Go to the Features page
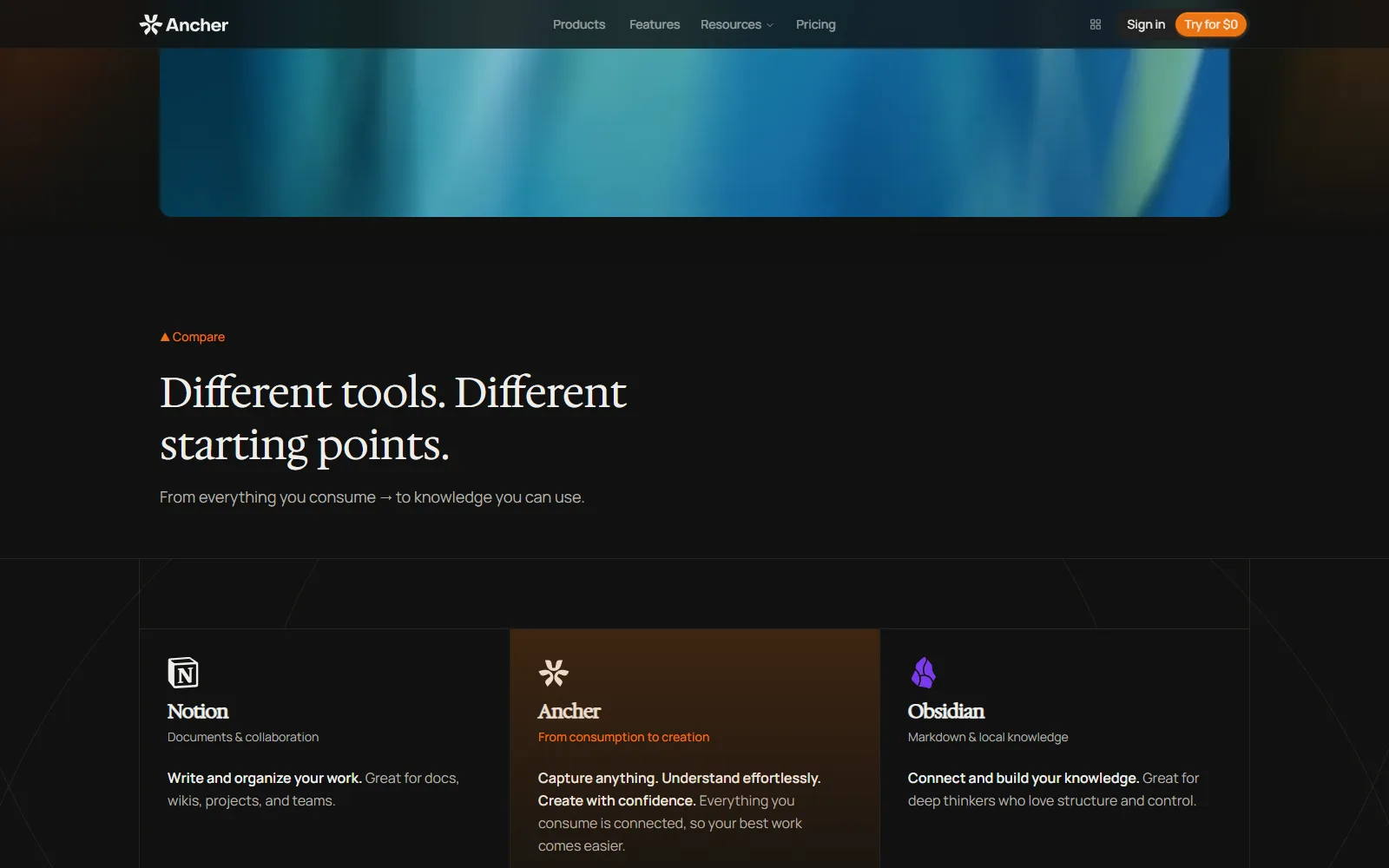 coord(655,24)
